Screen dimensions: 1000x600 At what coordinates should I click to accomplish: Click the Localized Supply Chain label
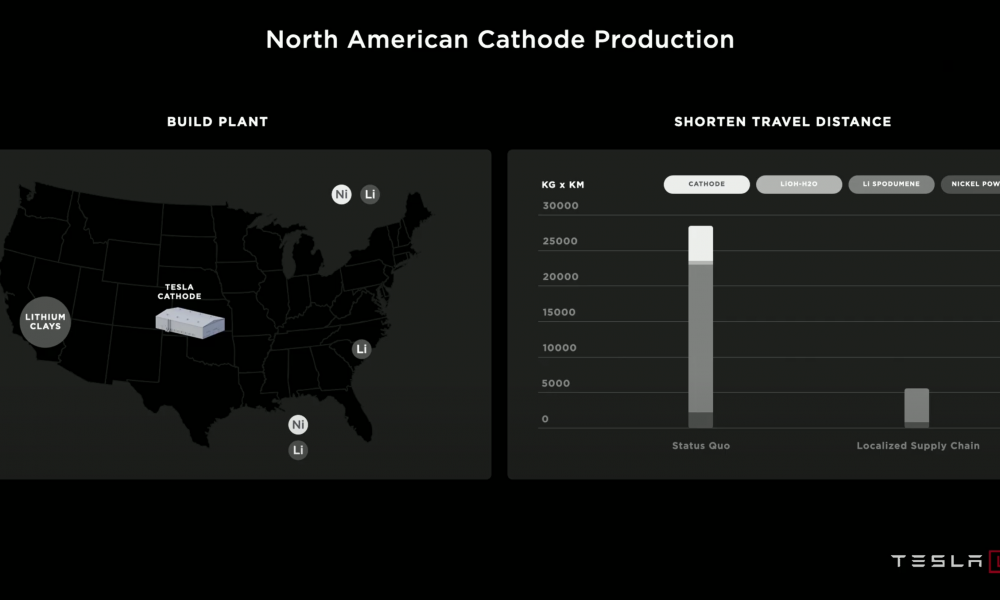918,446
